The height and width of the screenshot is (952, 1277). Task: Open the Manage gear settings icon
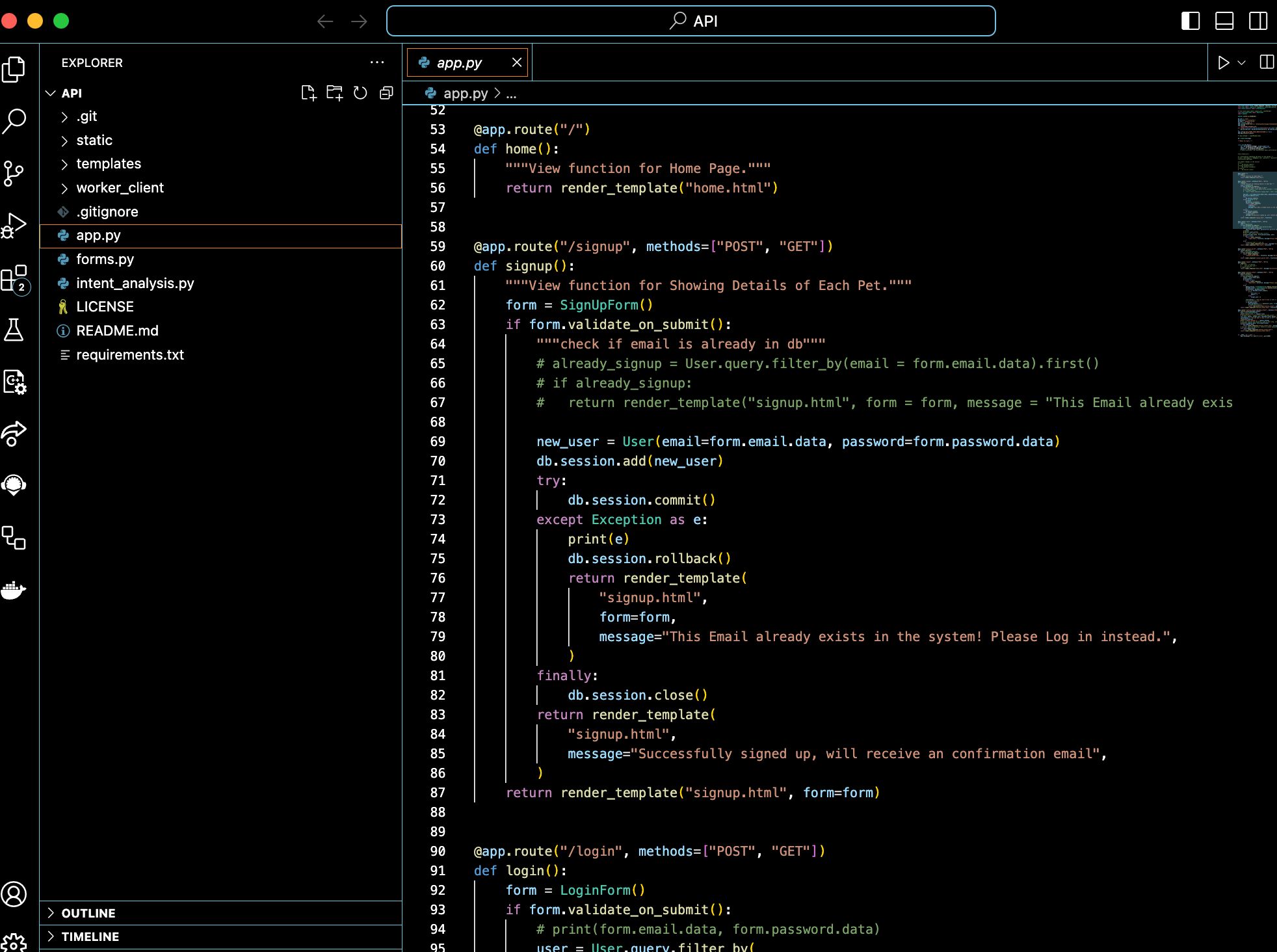pyautogui.click(x=14, y=942)
